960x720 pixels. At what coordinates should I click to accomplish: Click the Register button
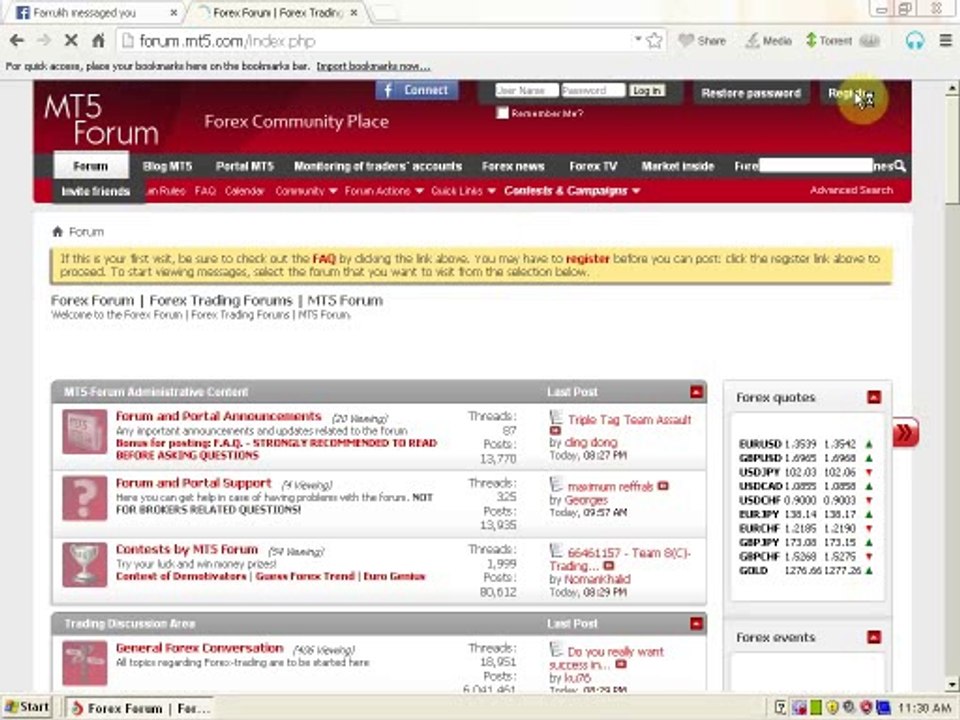(x=850, y=93)
